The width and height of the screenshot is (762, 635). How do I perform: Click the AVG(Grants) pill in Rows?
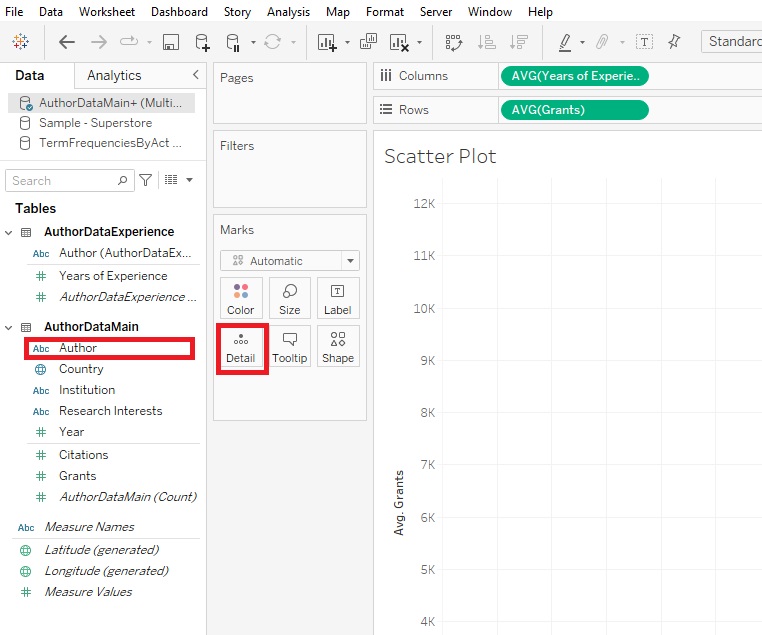(575, 110)
